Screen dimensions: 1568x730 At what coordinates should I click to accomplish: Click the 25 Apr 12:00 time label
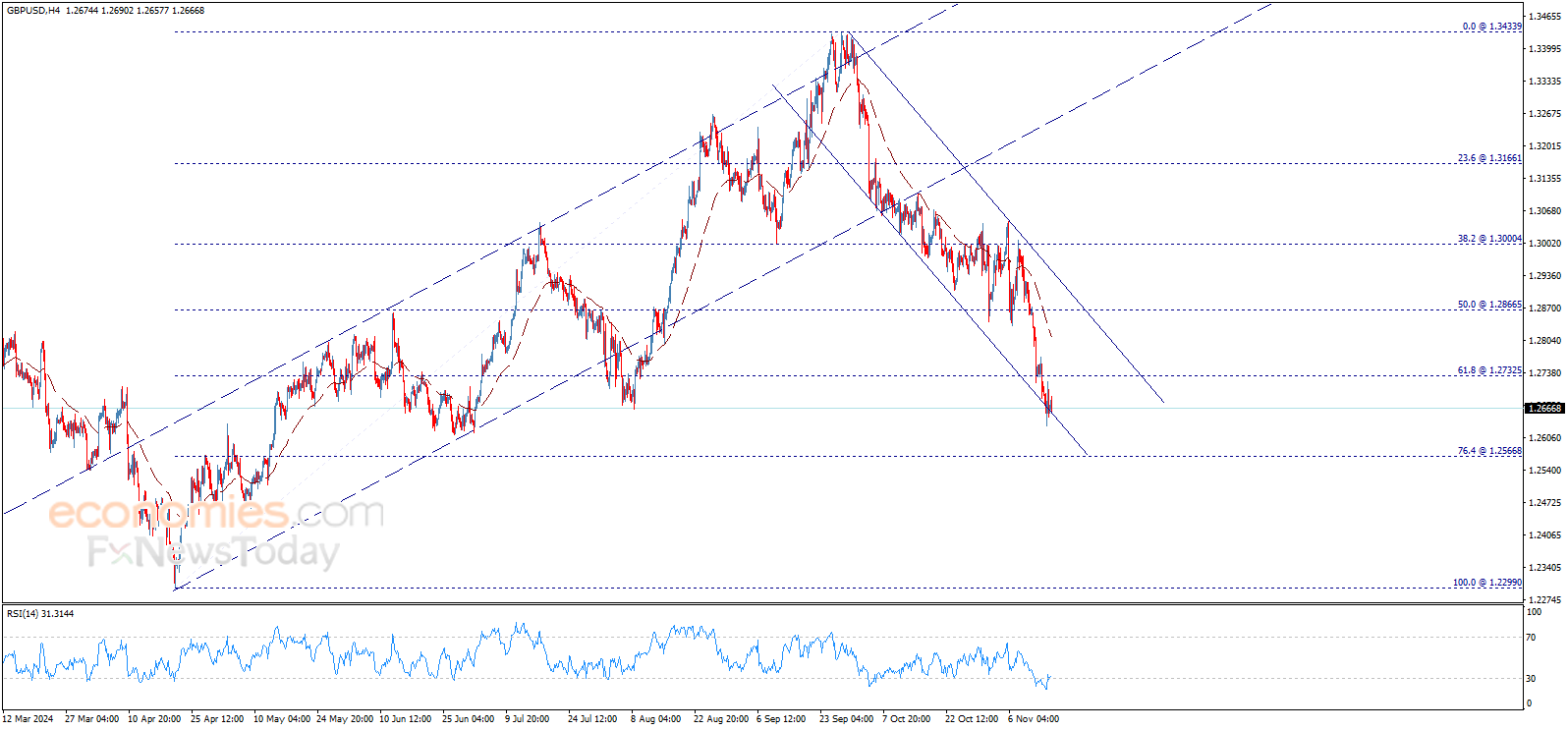coord(217,719)
